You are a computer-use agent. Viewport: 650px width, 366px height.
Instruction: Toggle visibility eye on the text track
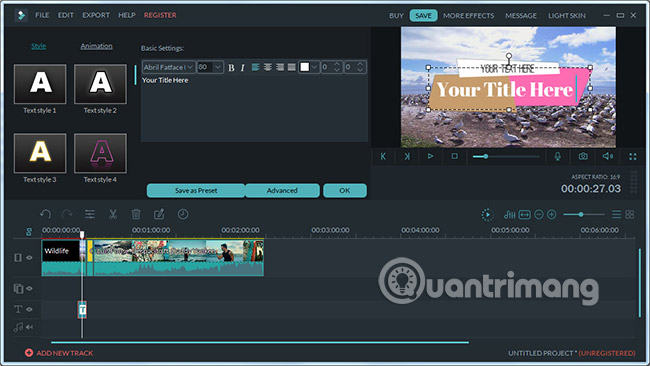click(29, 309)
